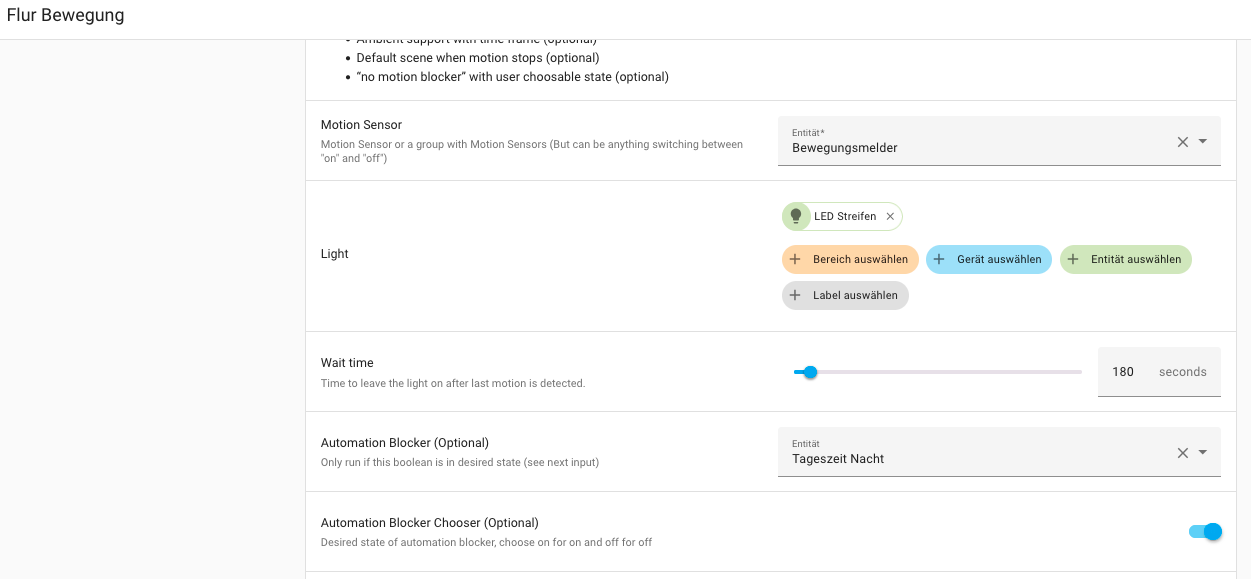The image size is (1251, 579).
Task: Toggle the Automation Blocker Chooser switch
Action: [1205, 532]
